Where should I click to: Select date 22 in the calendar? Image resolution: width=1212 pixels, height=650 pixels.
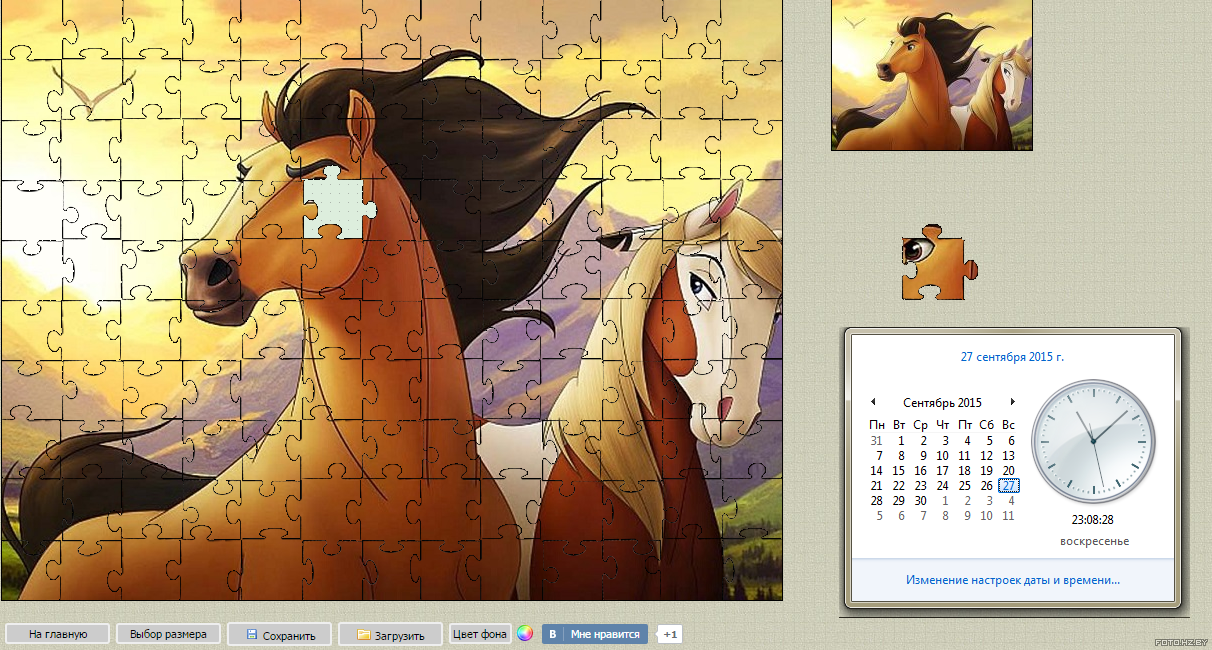pyautogui.click(x=899, y=486)
